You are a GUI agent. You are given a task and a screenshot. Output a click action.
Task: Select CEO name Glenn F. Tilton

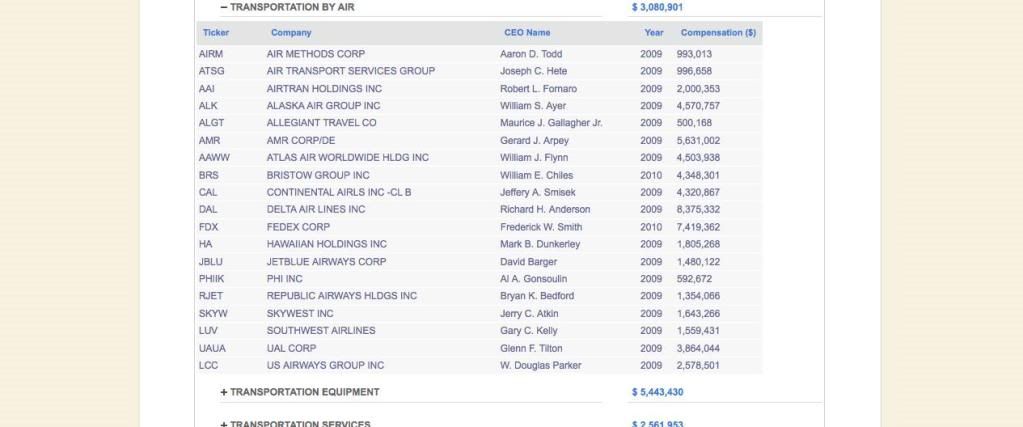coord(531,348)
